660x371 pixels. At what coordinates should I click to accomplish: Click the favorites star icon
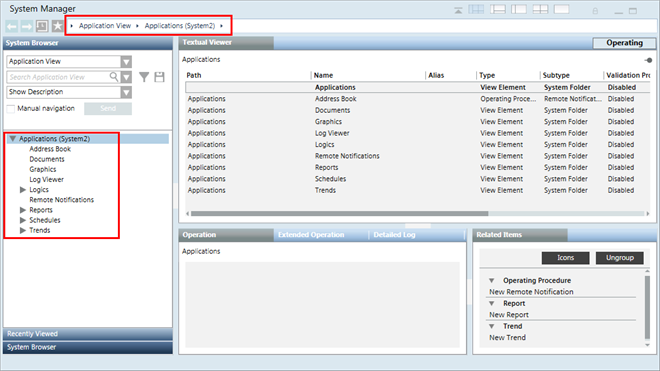click(x=57, y=26)
